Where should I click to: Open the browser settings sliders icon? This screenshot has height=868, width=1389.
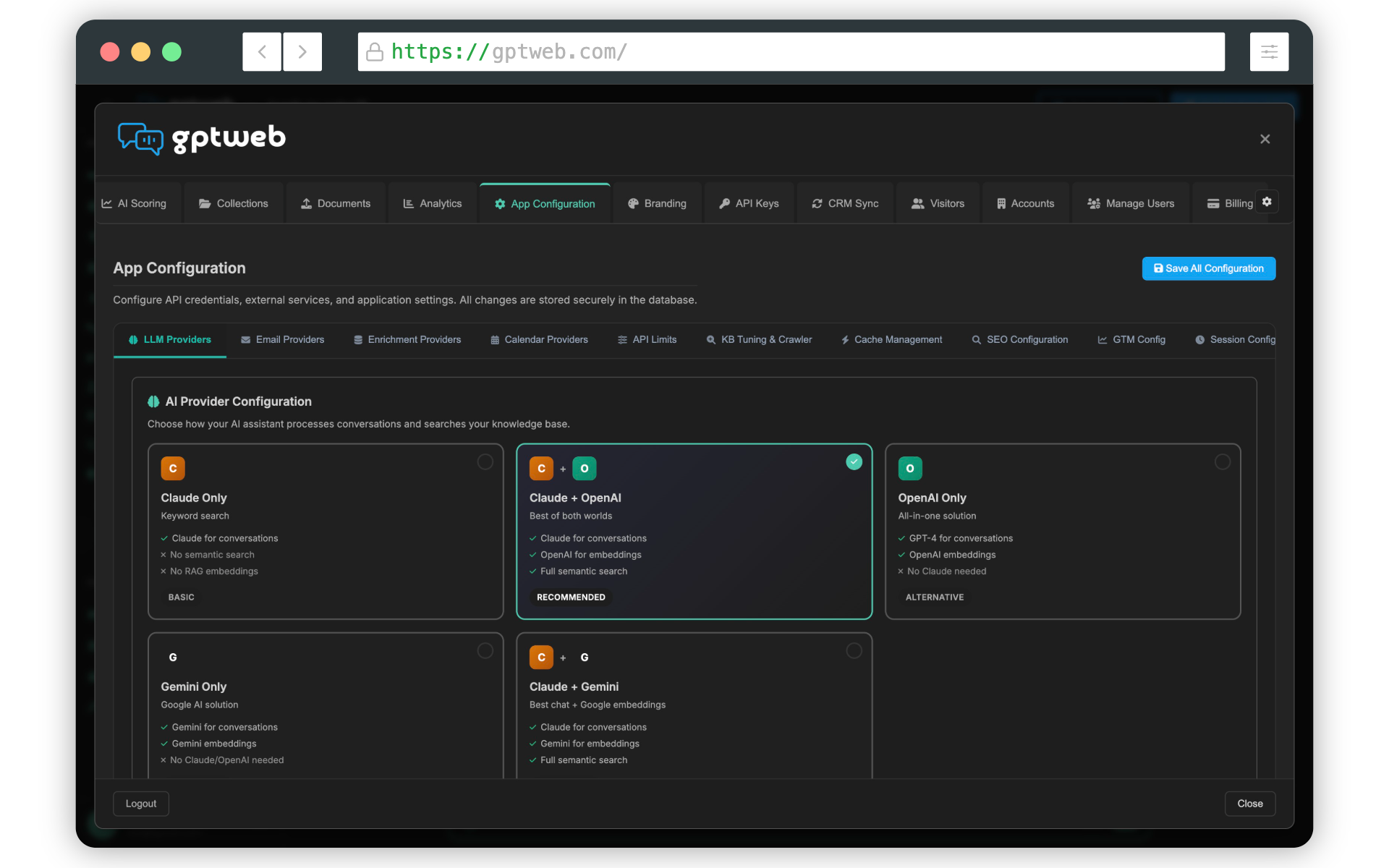[x=1269, y=52]
